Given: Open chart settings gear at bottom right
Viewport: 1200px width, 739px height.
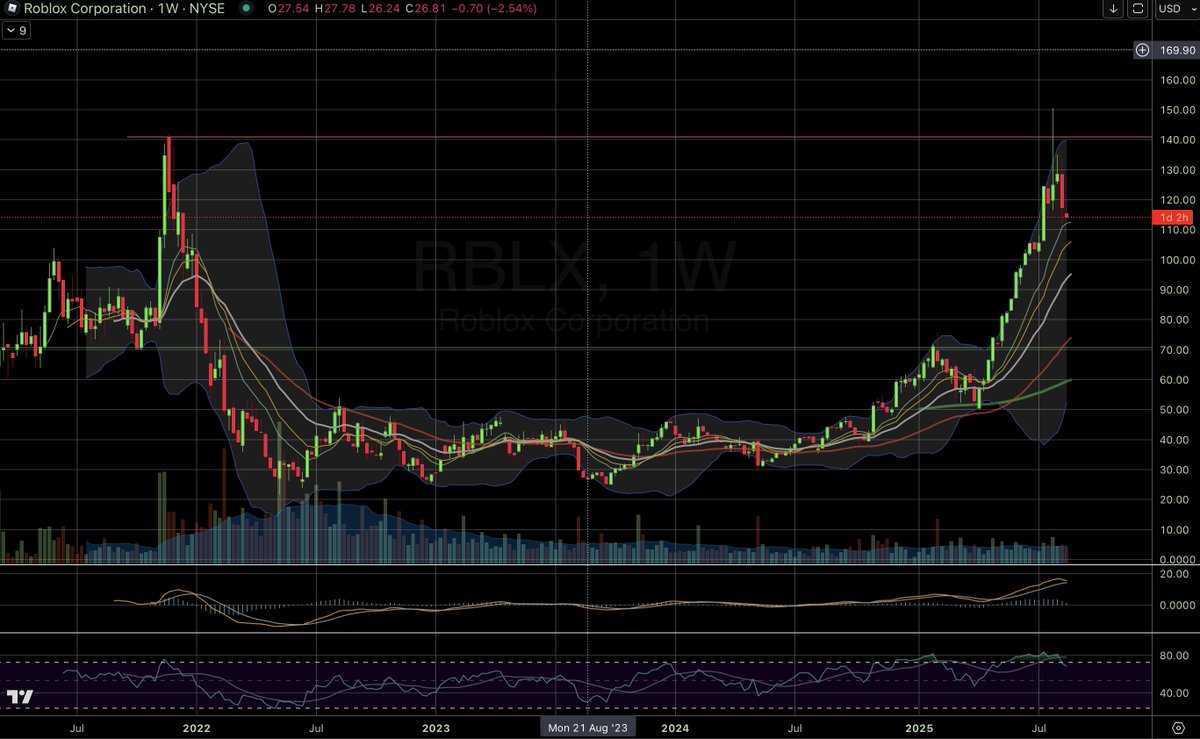Looking at the screenshot, I should coord(1177,727).
